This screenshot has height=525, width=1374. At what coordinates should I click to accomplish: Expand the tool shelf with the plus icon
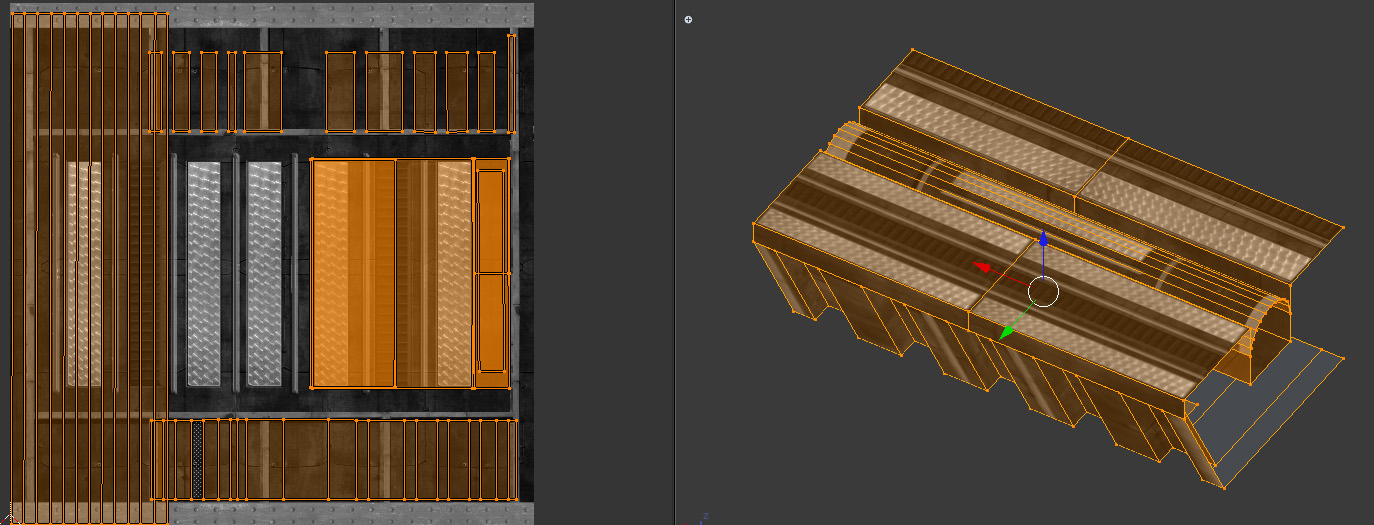coord(688,19)
